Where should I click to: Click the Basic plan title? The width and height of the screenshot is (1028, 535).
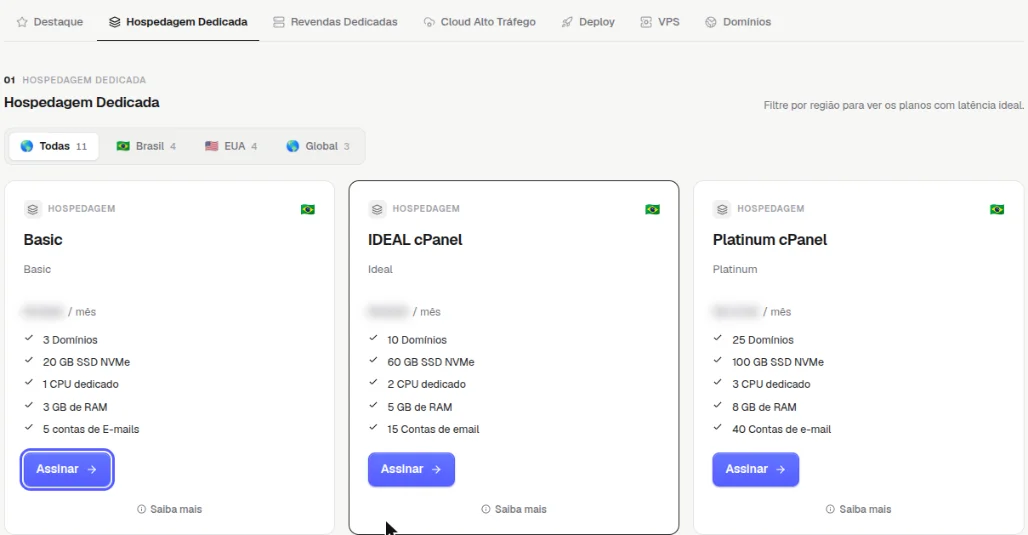coord(43,240)
